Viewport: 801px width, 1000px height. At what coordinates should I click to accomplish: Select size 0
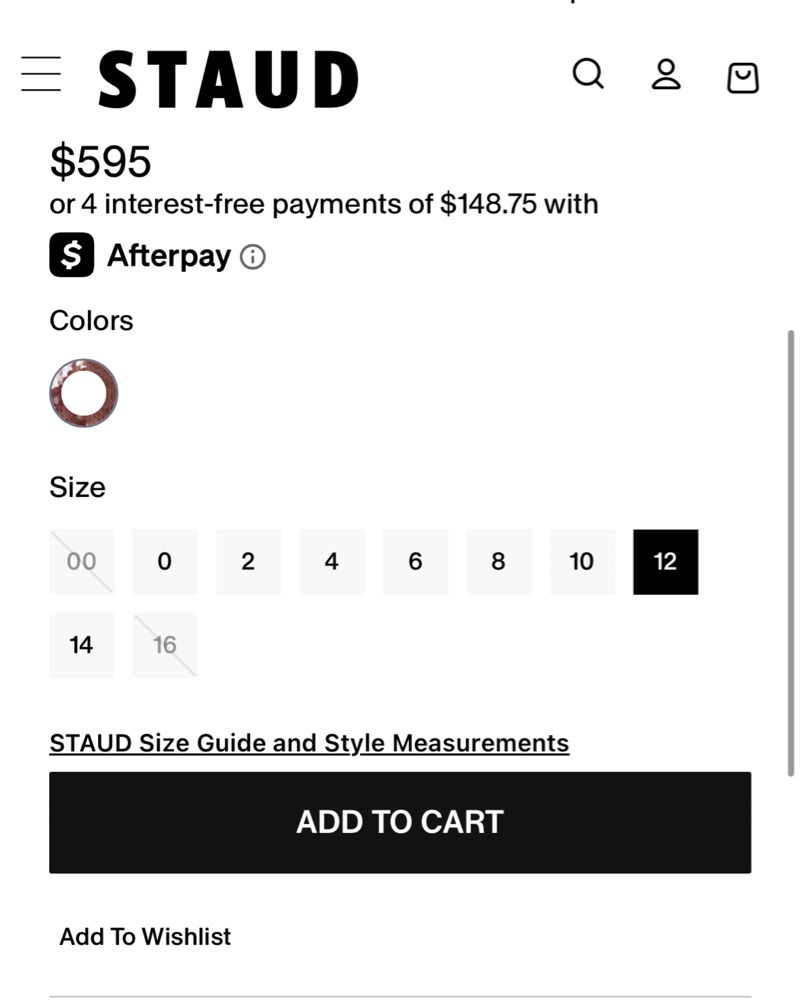(165, 562)
